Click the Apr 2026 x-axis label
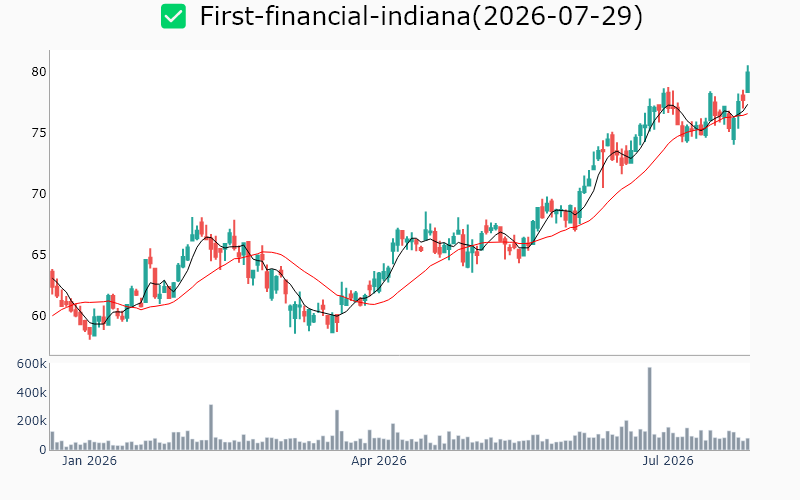The height and width of the screenshot is (500, 800). [x=379, y=461]
